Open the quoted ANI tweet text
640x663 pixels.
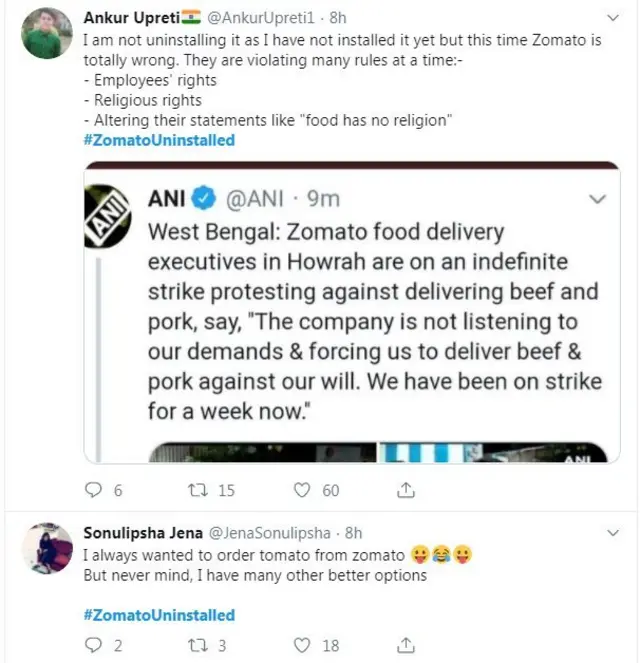[374, 320]
